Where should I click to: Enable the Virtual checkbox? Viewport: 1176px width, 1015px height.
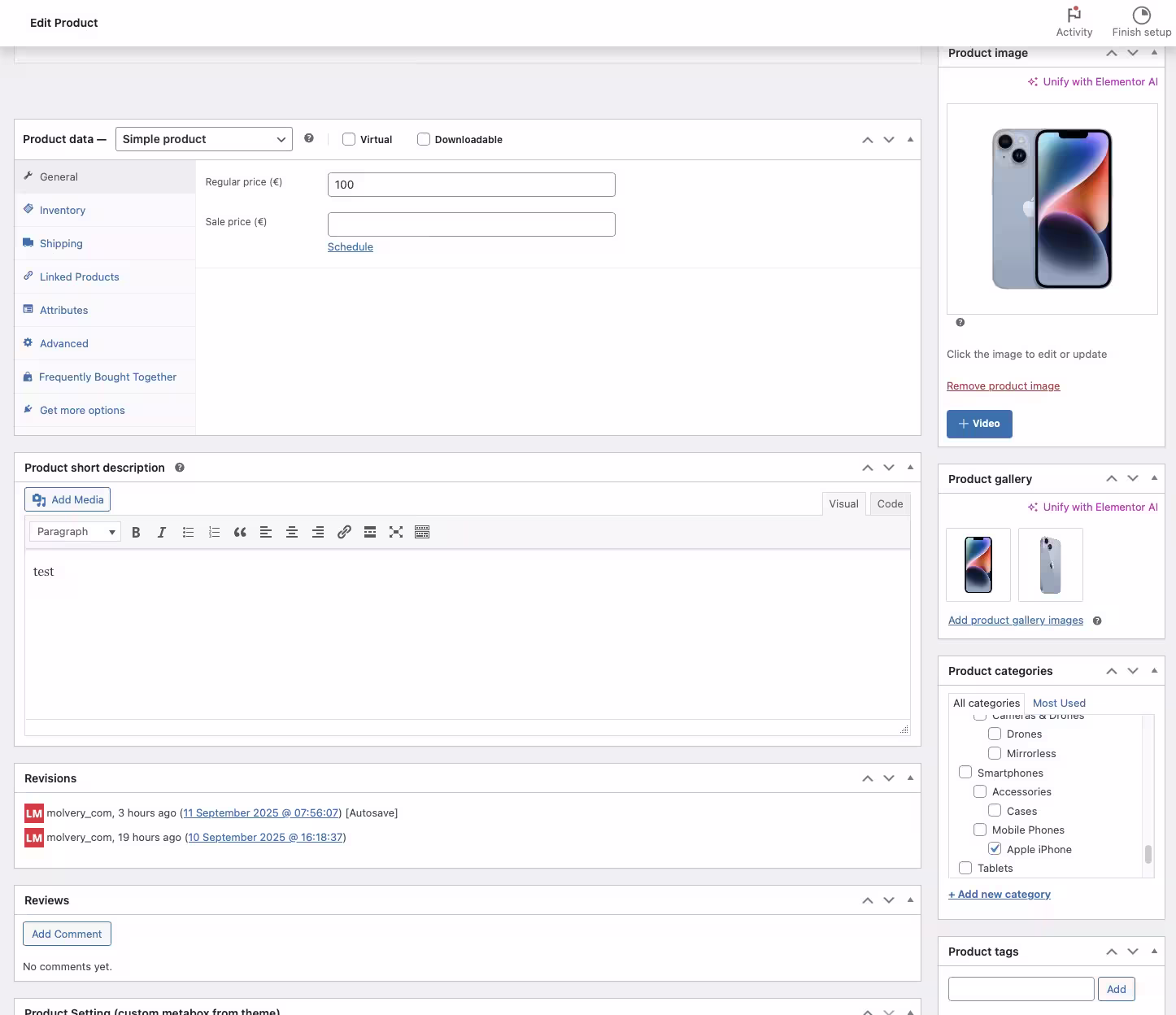click(x=349, y=139)
